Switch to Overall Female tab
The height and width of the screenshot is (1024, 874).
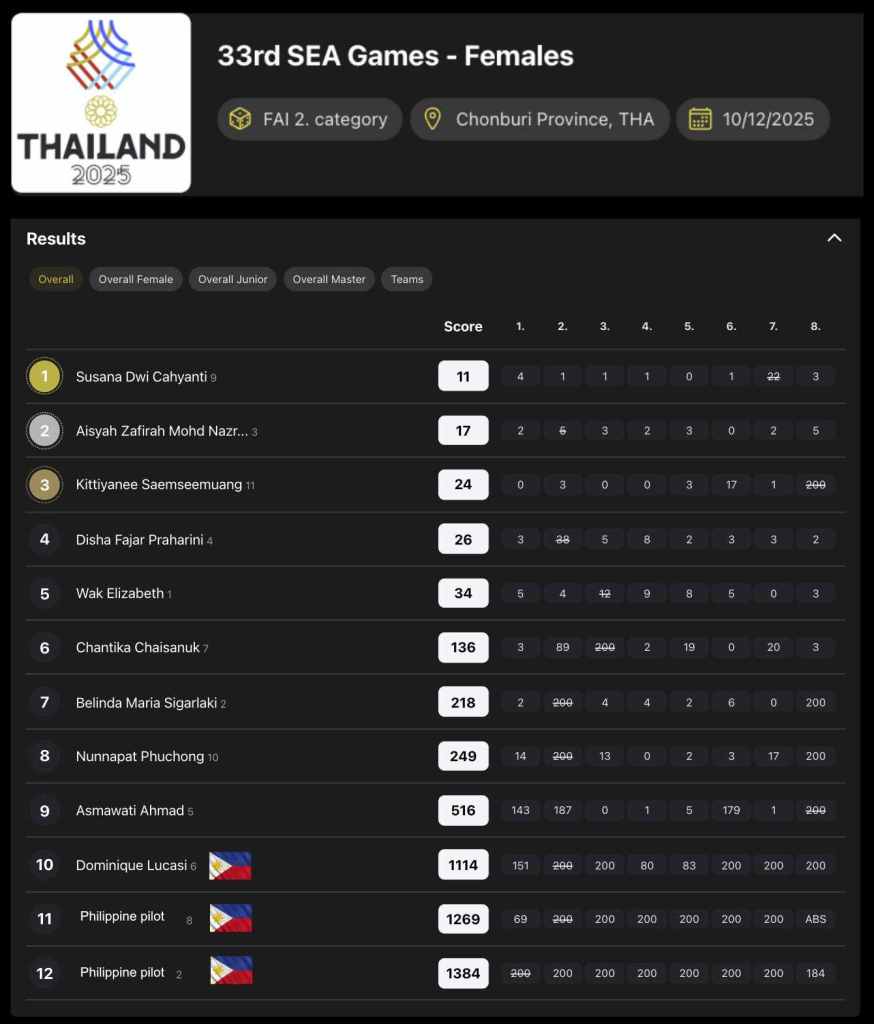pos(136,279)
